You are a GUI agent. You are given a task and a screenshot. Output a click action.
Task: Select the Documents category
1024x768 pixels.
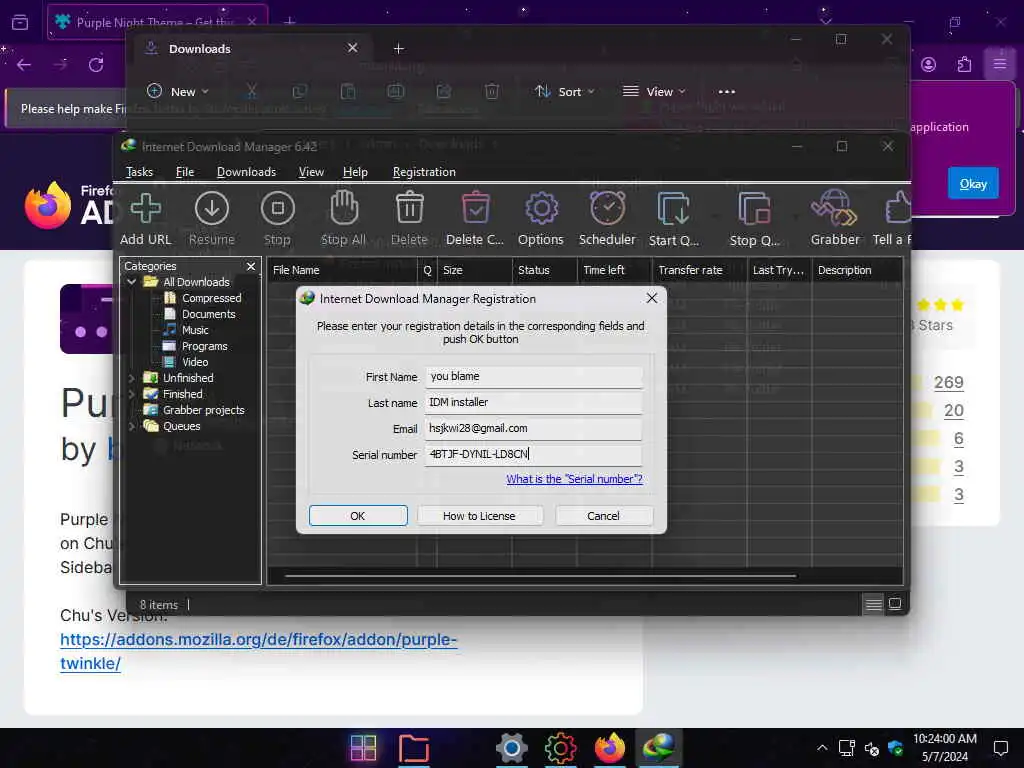[208, 314]
